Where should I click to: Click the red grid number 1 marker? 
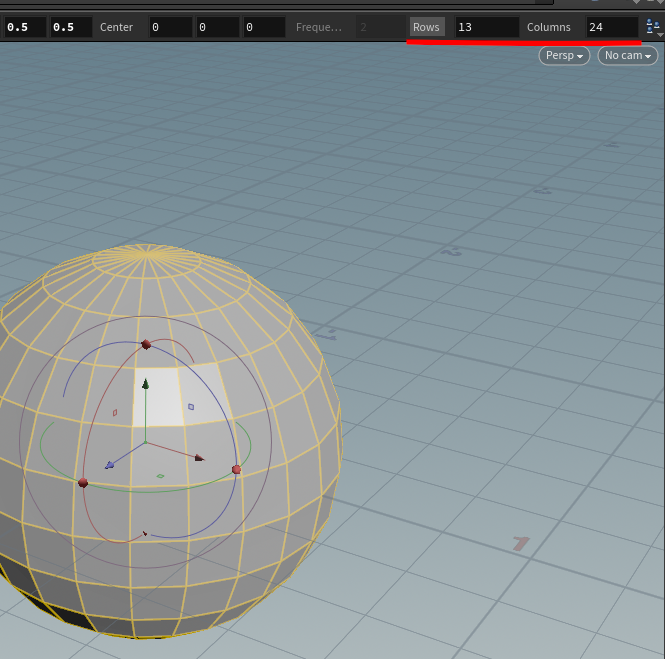[x=521, y=544]
